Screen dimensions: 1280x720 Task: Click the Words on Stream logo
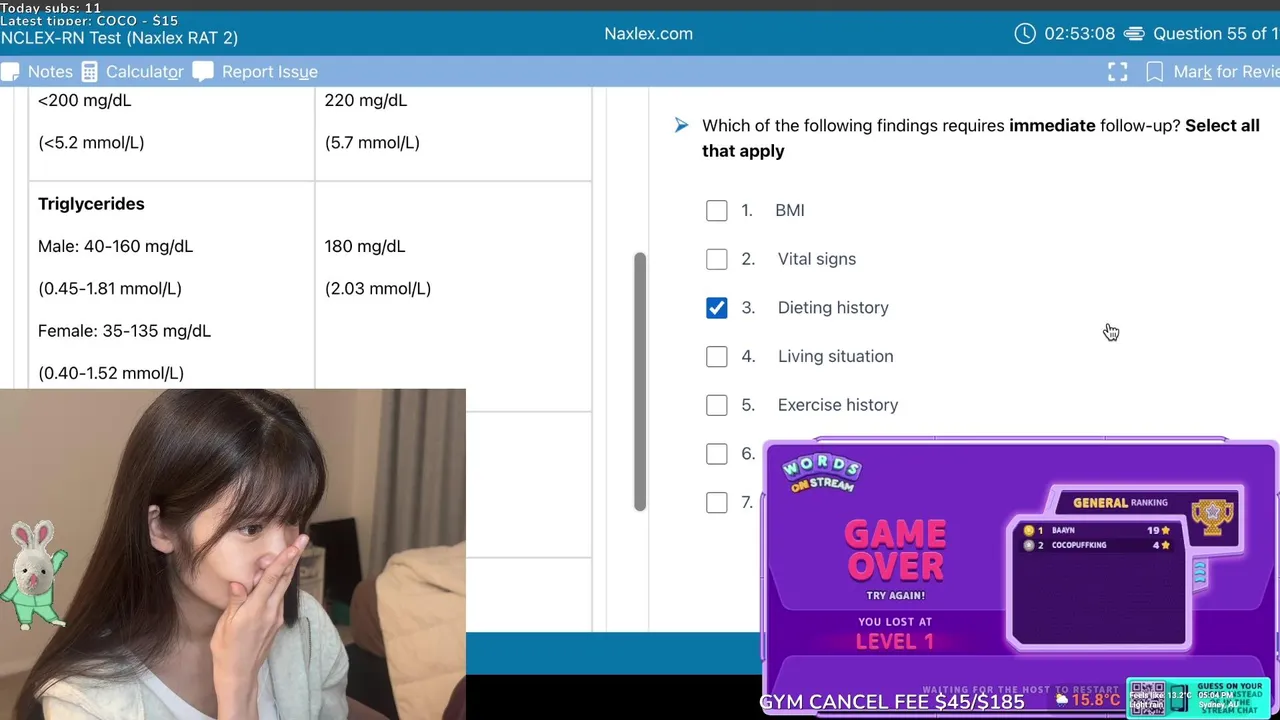(822, 473)
